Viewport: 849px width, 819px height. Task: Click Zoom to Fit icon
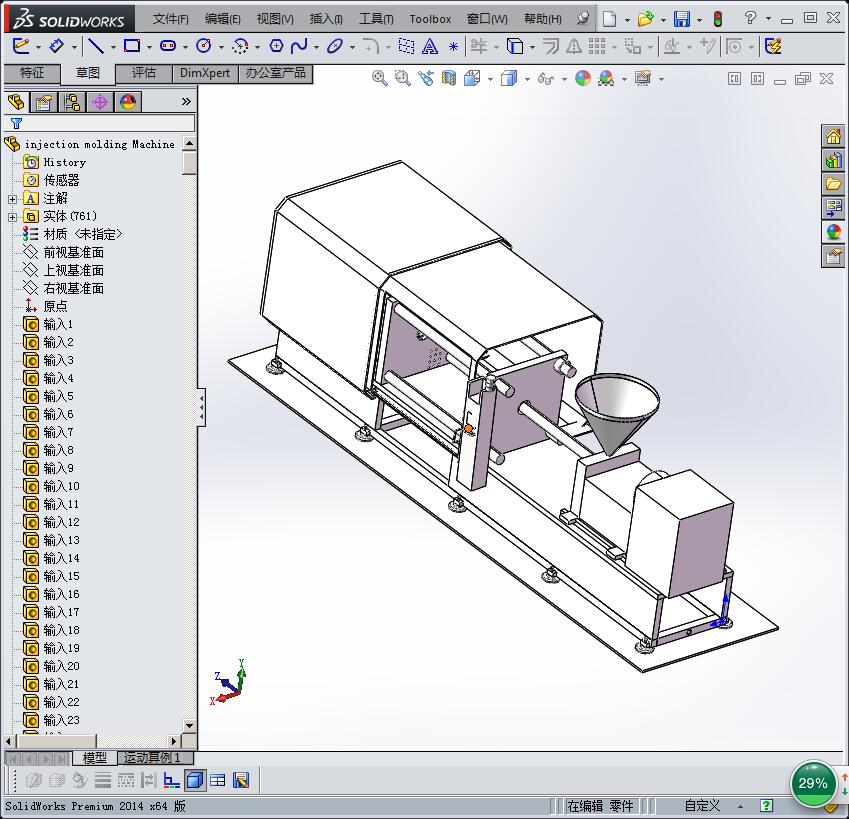point(380,79)
